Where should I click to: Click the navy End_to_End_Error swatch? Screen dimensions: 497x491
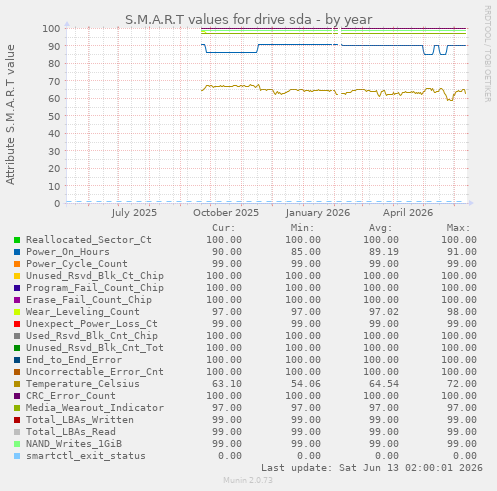tap(17, 360)
